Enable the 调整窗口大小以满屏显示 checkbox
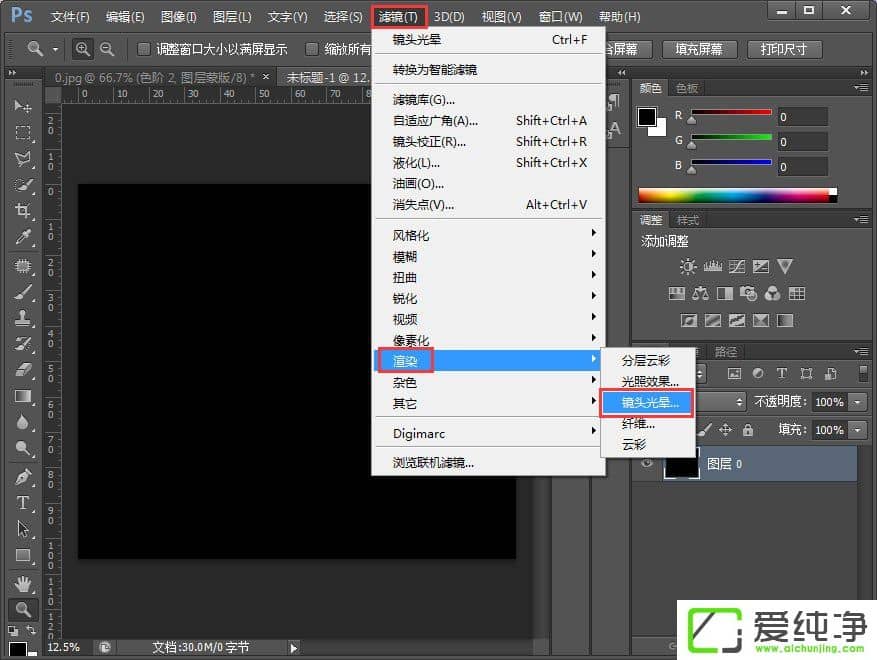This screenshot has height=660, width=877. (143, 47)
